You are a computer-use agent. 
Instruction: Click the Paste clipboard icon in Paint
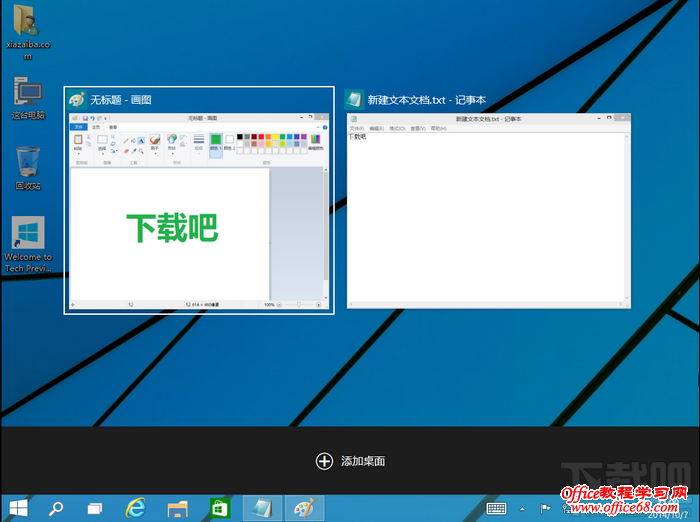point(78,139)
